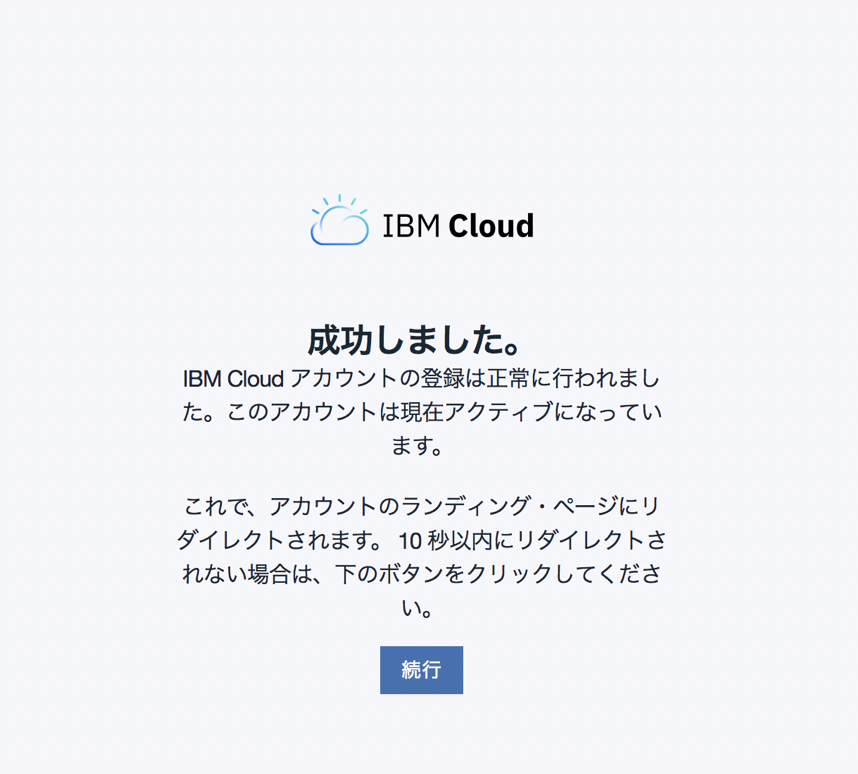Viewport: 858px width, 774px height.
Task: Click the text '下のボタンをクリックしてくださ'
Action: (498, 574)
